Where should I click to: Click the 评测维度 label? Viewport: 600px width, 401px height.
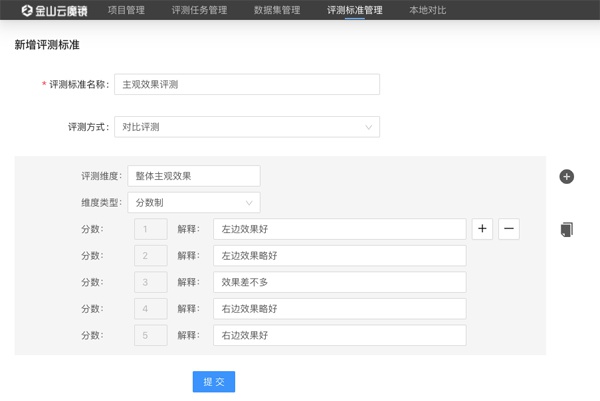click(101, 176)
